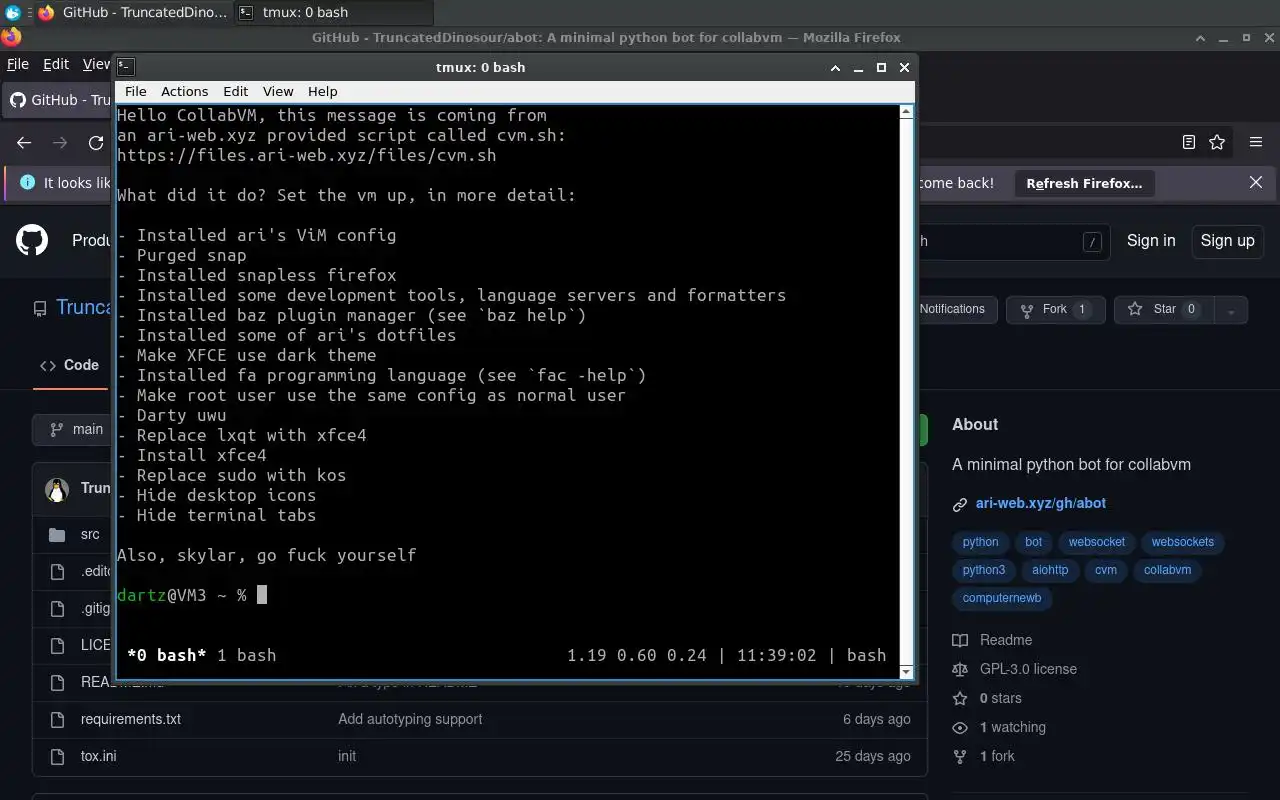Open Firefox's File menu
1280x800 pixels.
coord(18,63)
